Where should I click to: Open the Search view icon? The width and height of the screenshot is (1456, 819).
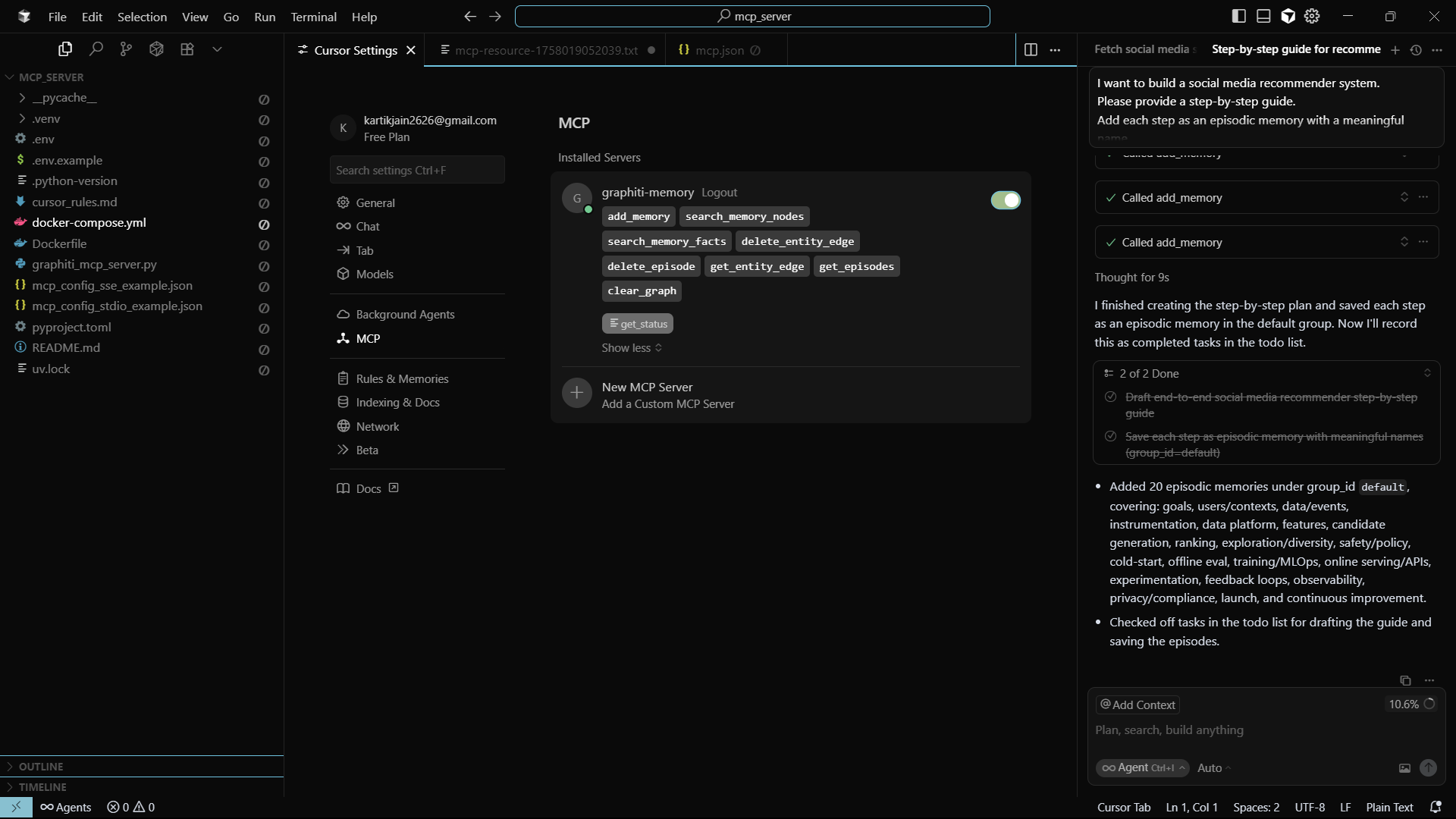point(96,49)
